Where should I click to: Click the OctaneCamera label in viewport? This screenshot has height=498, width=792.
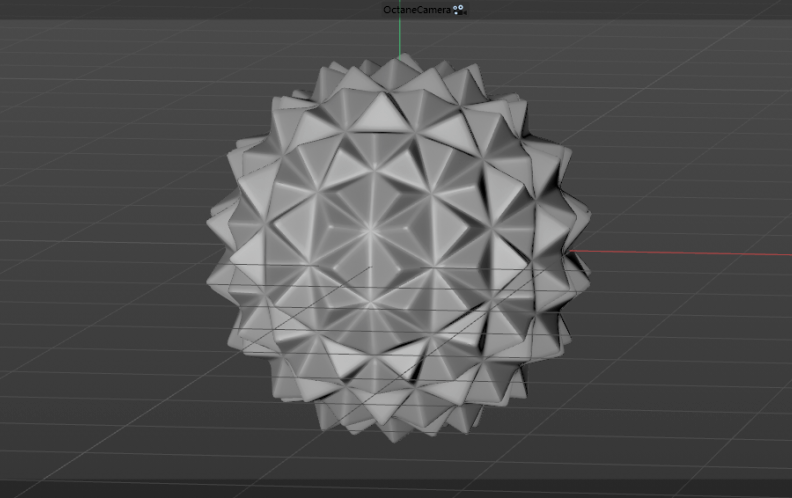pyautogui.click(x=417, y=10)
